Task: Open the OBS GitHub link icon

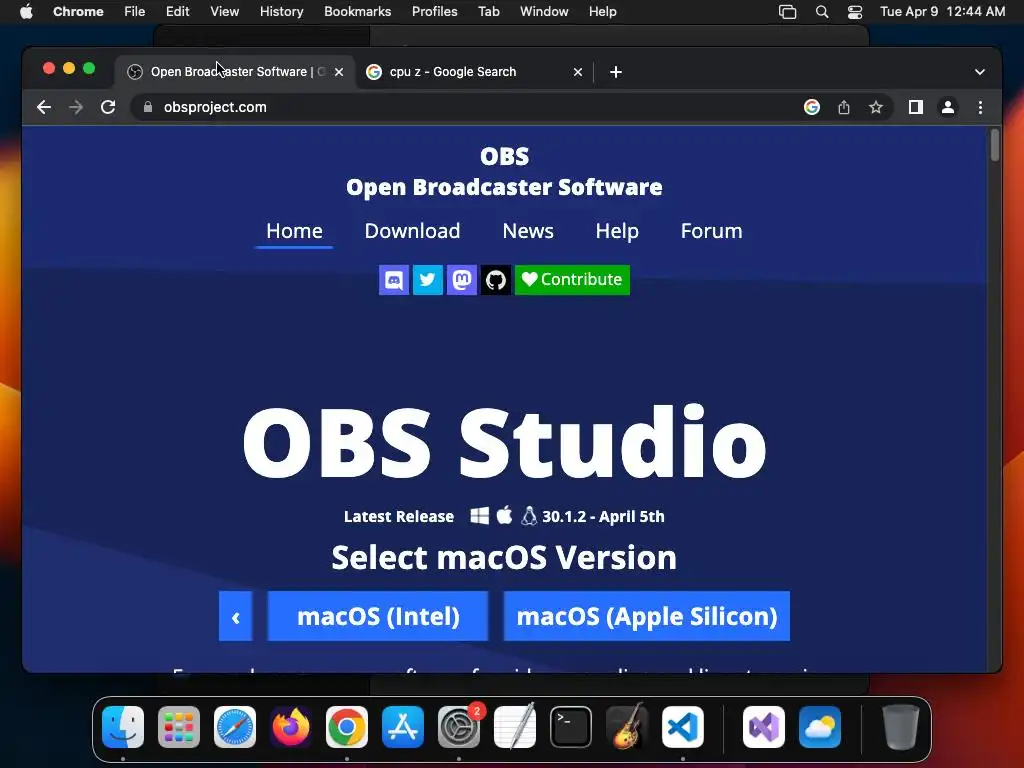Action: [x=496, y=280]
